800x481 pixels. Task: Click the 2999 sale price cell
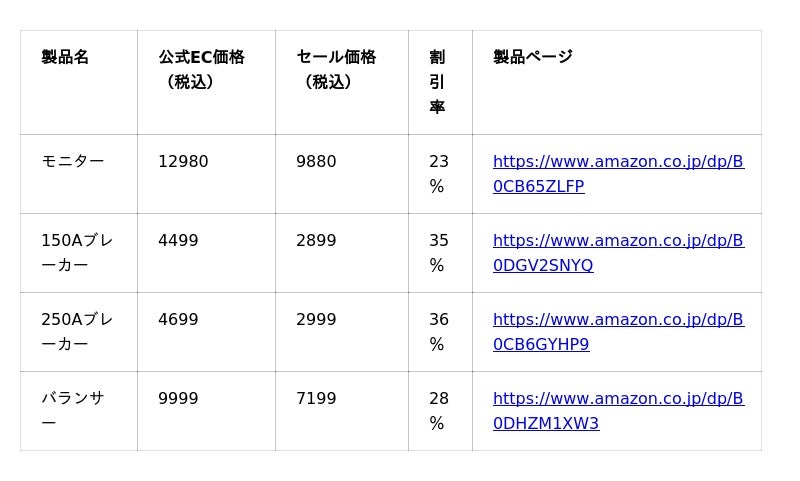316,320
